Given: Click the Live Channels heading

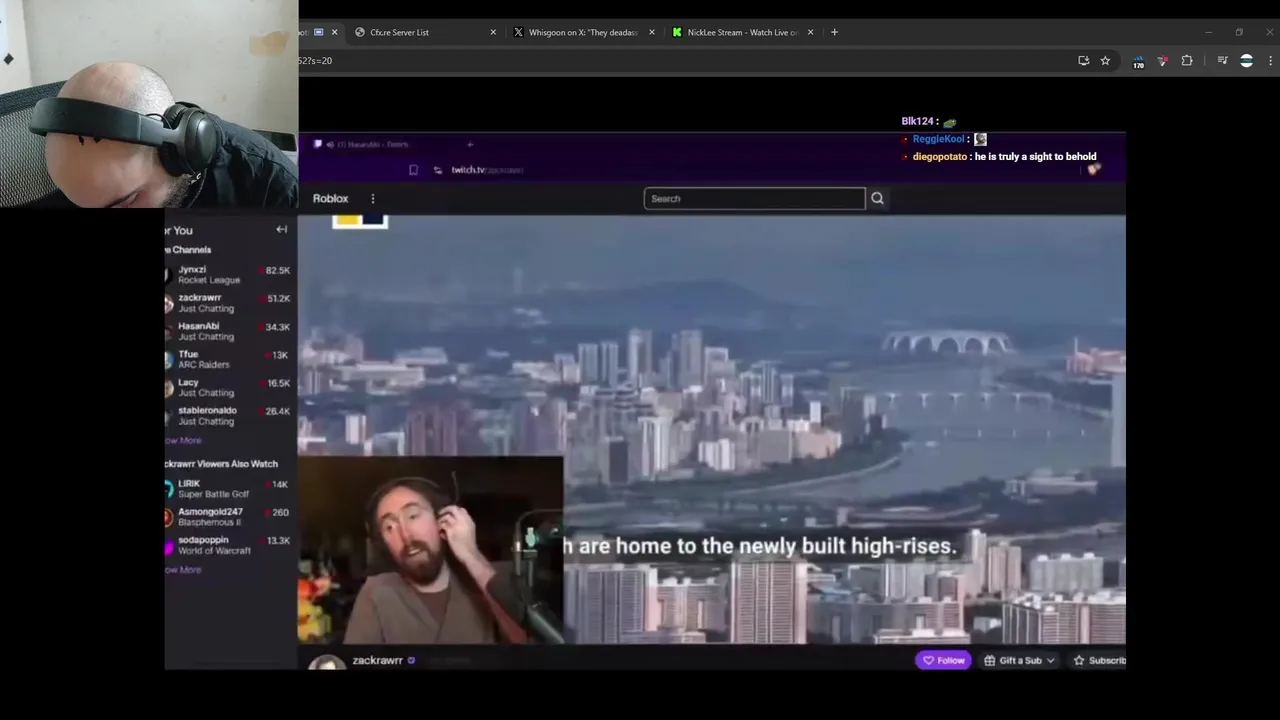Looking at the screenshot, I should click(x=188, y=249).
